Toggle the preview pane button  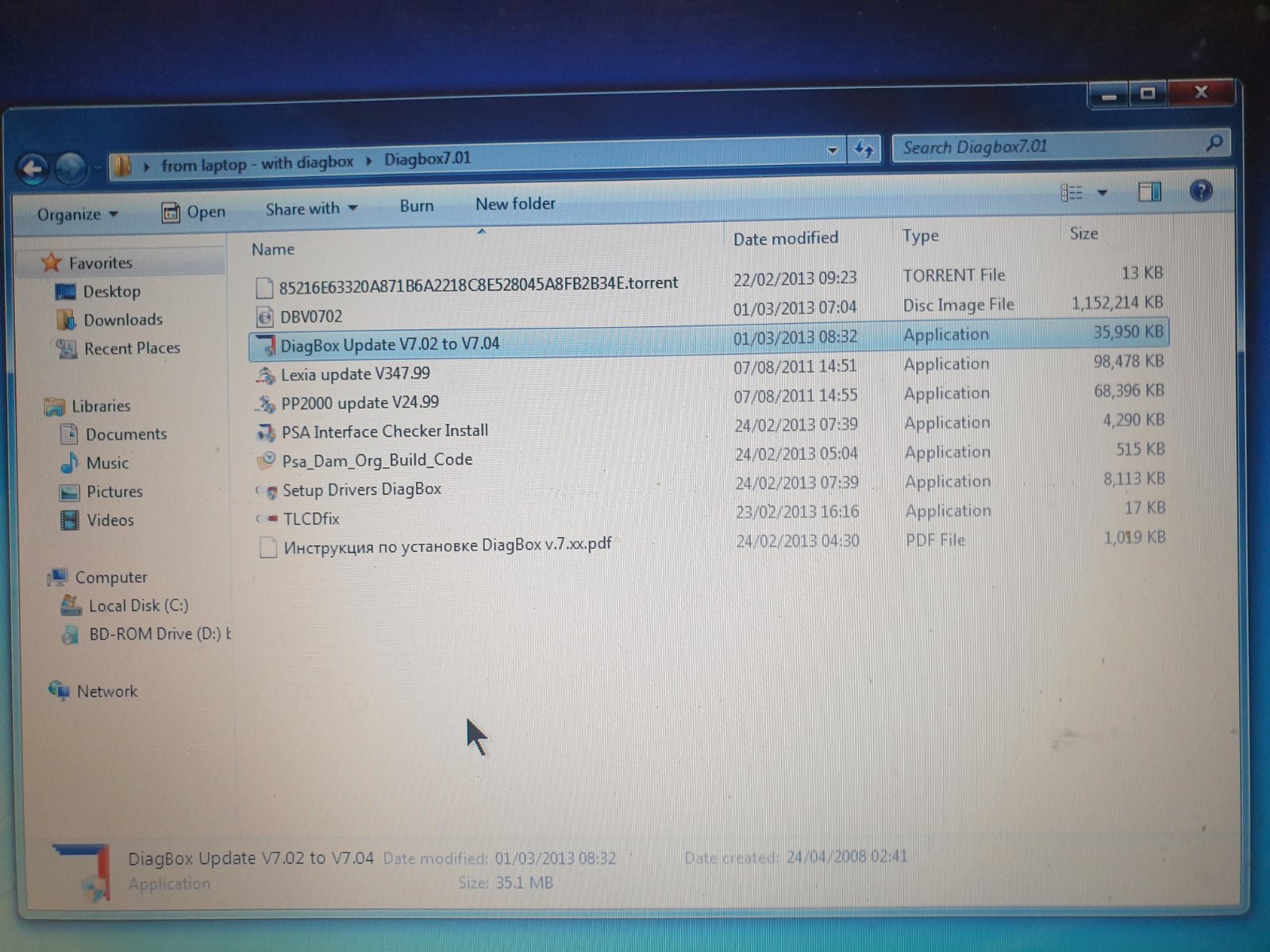1149,192
